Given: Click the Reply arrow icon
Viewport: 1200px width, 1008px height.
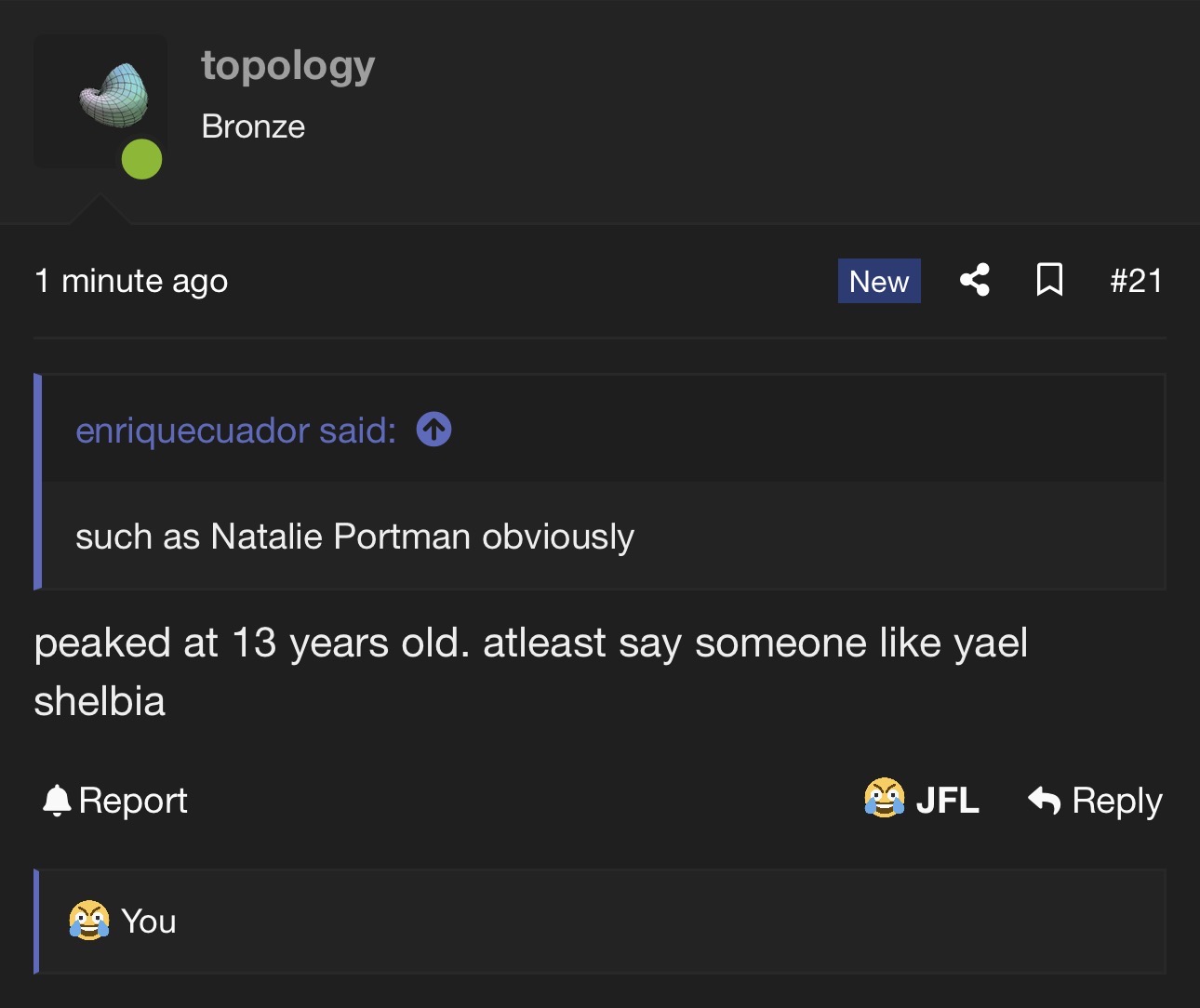Looking at the screenshot, I should click(x=1045, y=800).
